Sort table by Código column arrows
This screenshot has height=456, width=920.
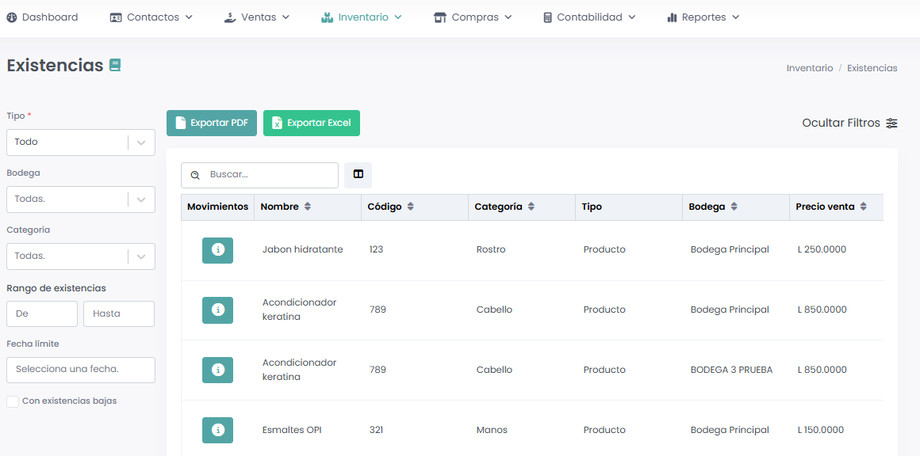click(411, 207)
